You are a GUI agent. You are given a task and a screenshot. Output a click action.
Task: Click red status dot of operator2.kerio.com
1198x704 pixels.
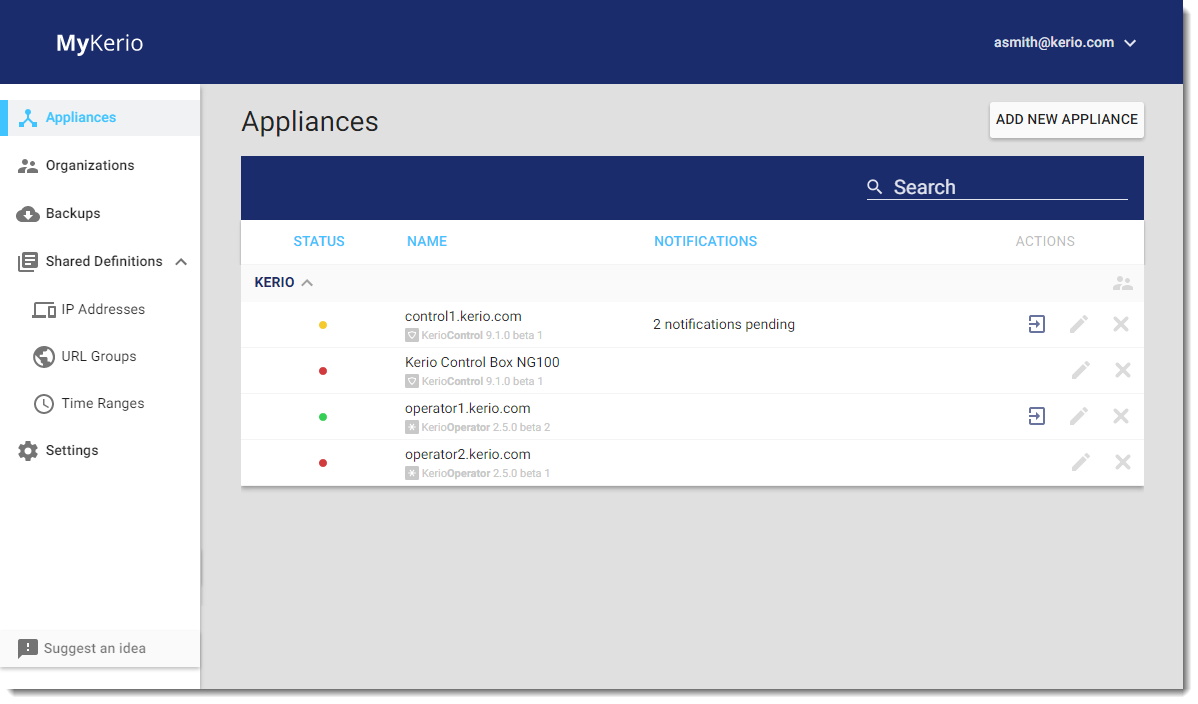tap(323, 462)
